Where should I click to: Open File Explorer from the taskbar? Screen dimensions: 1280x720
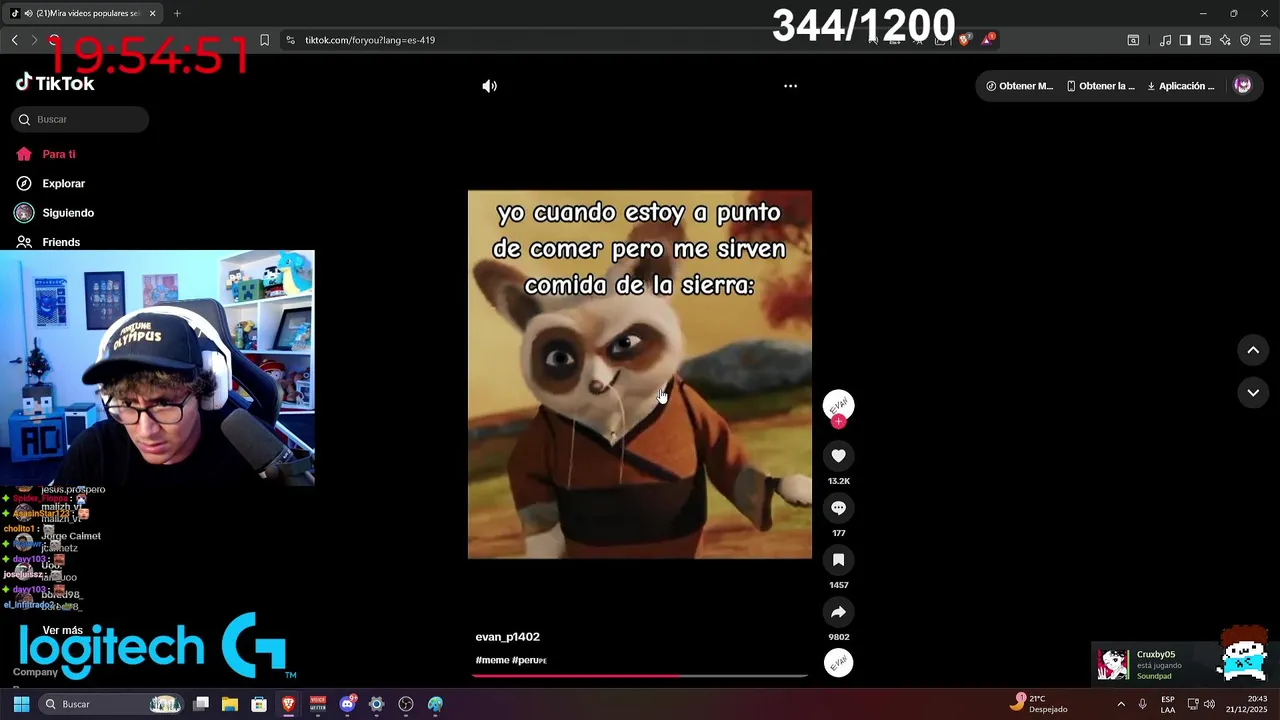point(230,704)
